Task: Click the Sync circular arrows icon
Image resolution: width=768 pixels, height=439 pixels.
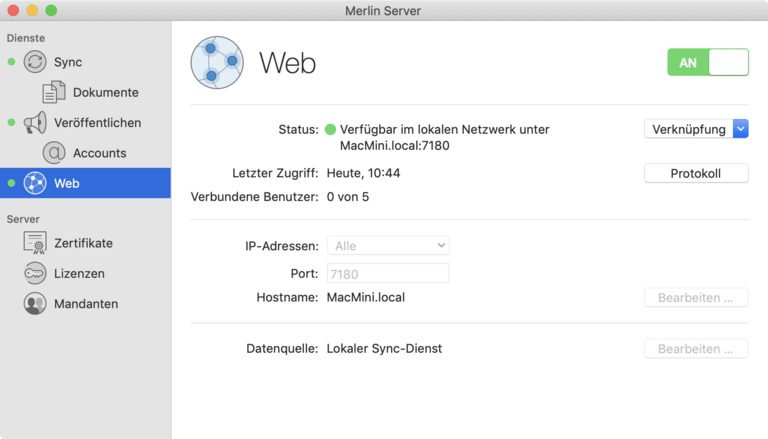Action: point(35,62)
